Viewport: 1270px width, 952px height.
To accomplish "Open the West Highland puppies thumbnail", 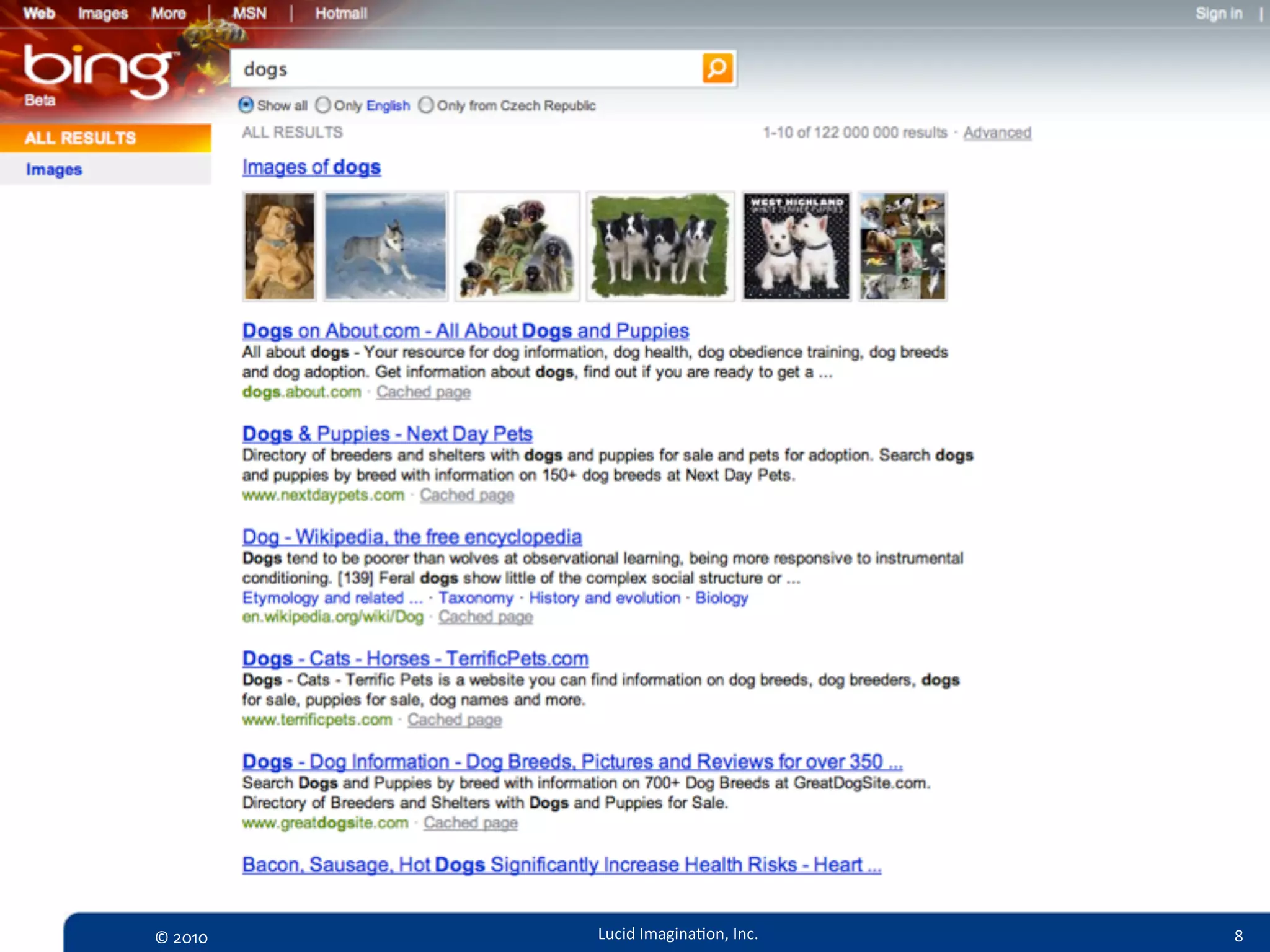I will [x=796, y=246].
